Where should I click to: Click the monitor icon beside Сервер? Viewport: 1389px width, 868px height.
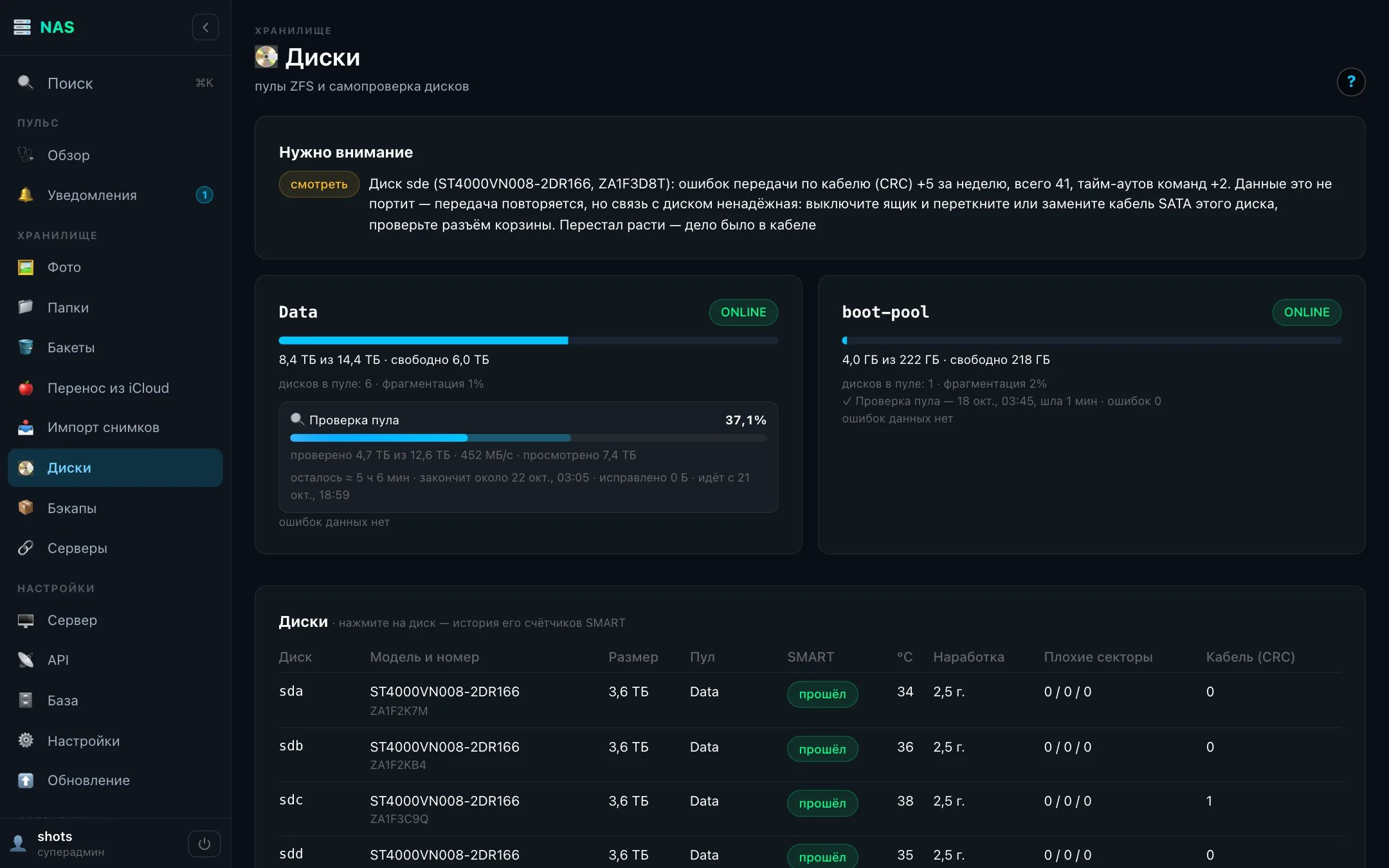(x=26, y=620)
